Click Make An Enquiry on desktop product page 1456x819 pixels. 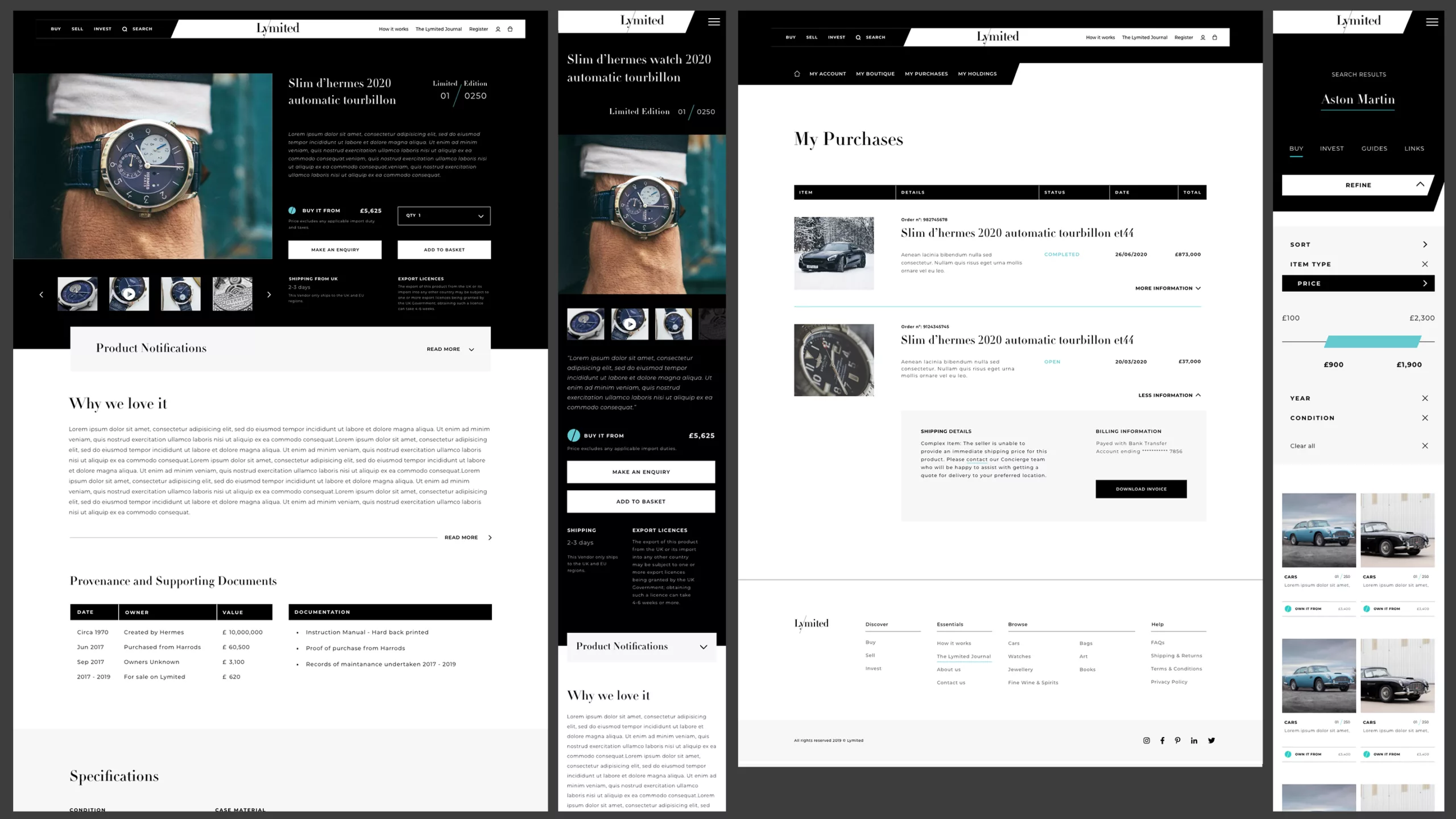[x=335, y=250]
